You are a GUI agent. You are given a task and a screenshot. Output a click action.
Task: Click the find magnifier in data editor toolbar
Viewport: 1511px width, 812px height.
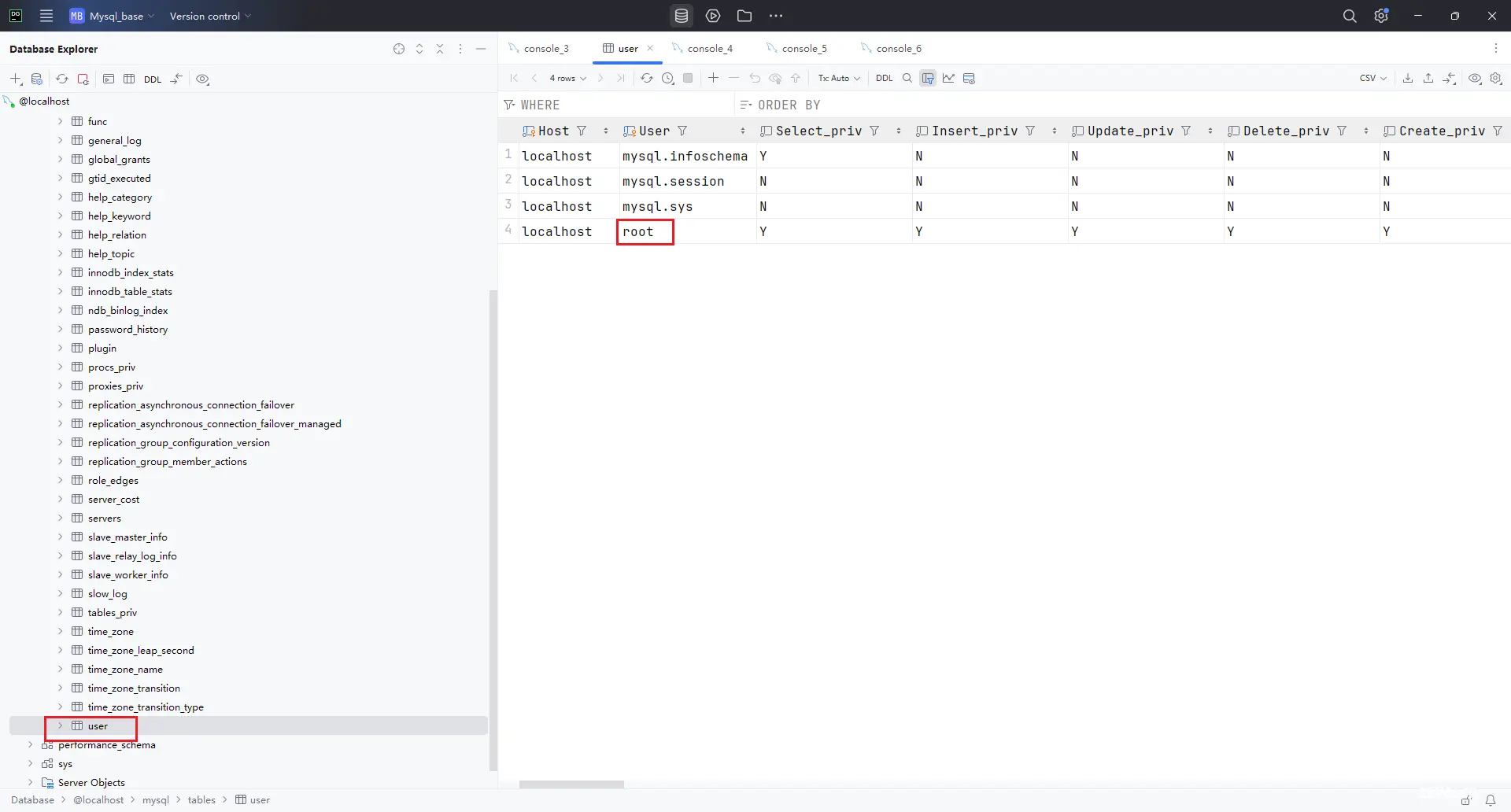tap(907, 78)
